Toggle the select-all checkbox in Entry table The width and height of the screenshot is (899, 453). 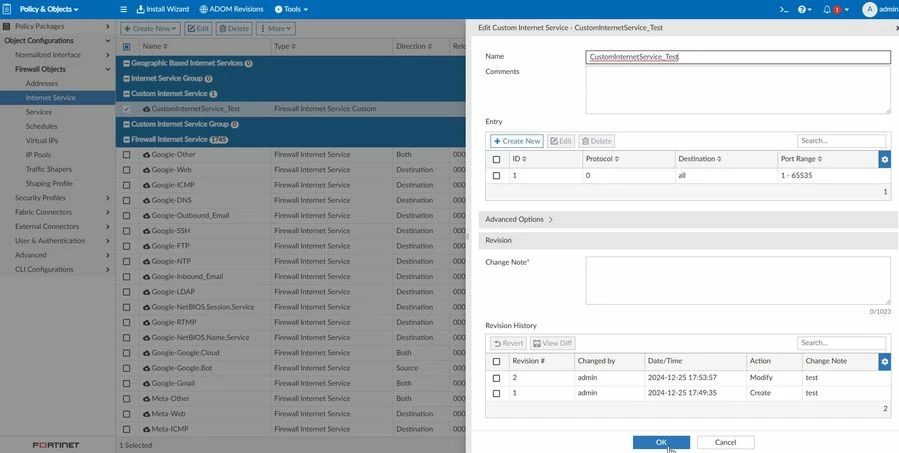497,159
